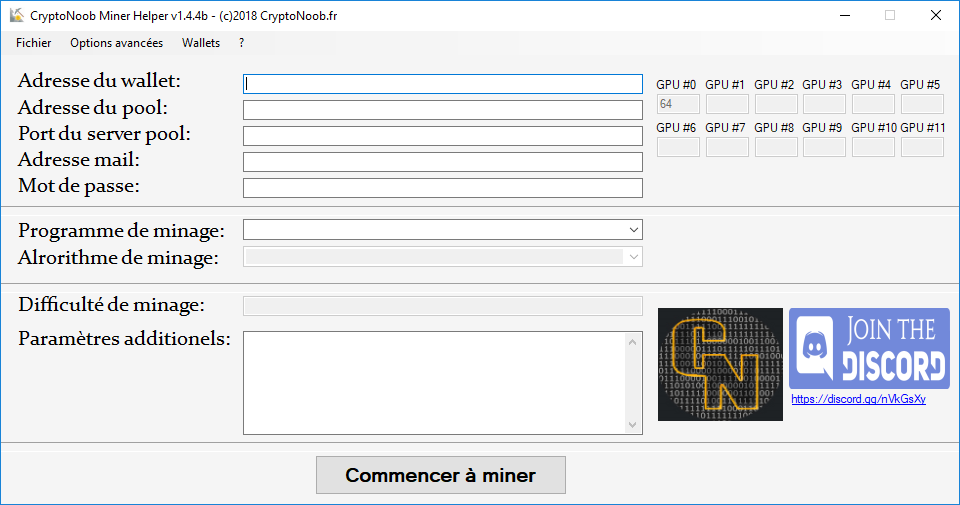The height and width of the screenshot is (505, 960).
Task: Click the 'Programme de minage:' label
Action: [x=121, y=231]
